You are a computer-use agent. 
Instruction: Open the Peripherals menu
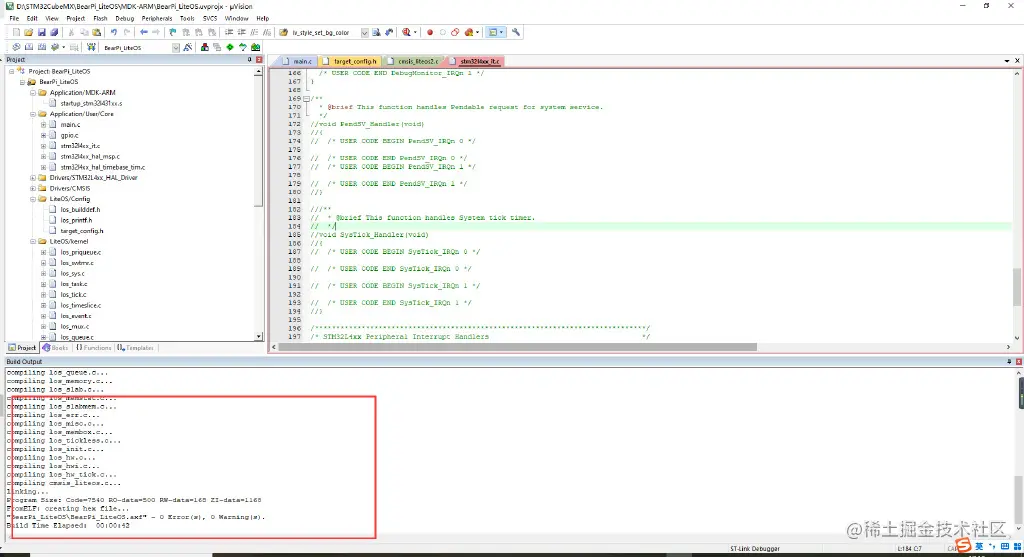click(x=157, y=18)
